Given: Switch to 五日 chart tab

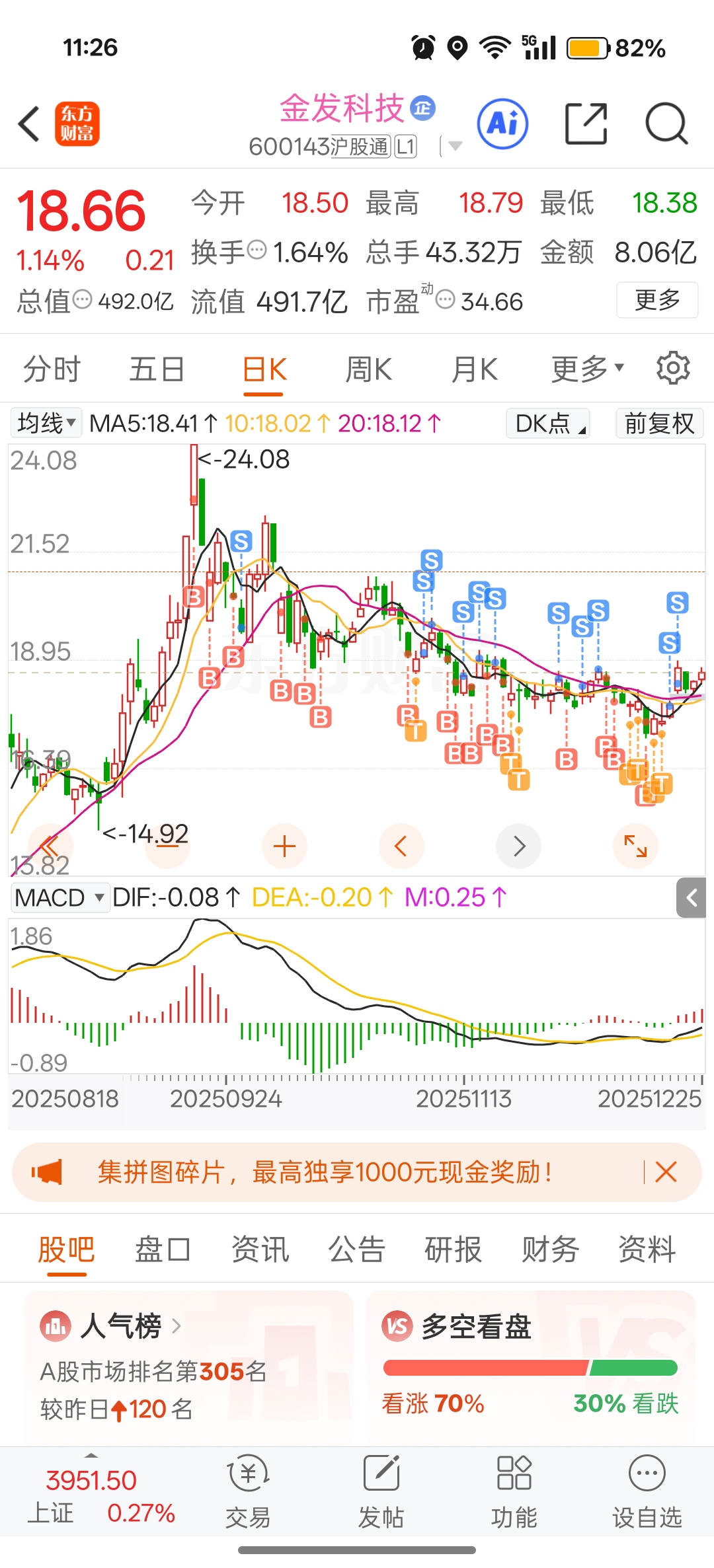Looking at the screenshot, I should (157, 369).
